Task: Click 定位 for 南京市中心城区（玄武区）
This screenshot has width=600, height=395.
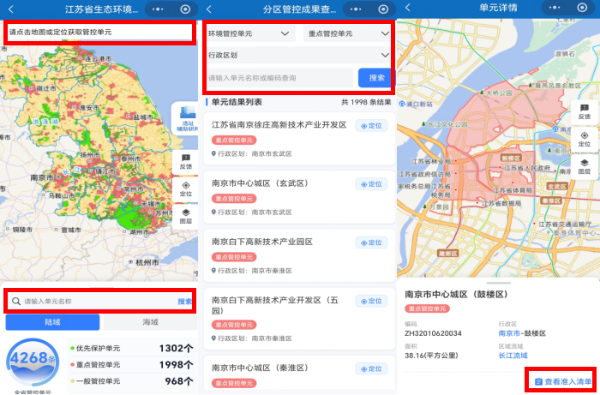Action: coord(372,184)
